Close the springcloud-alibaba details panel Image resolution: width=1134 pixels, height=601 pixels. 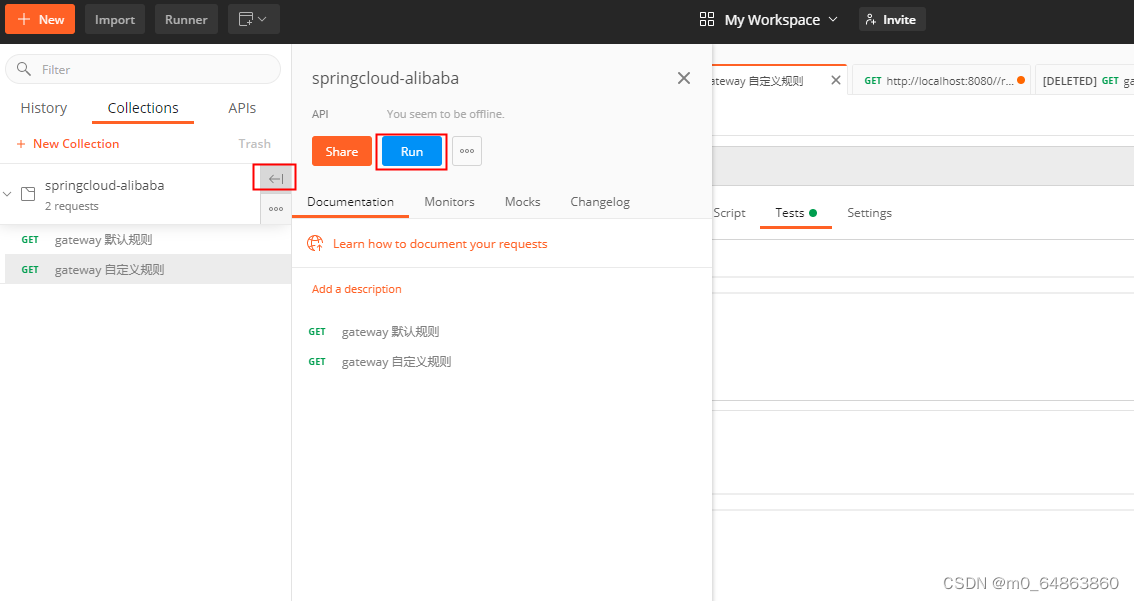tap(683, 78)
